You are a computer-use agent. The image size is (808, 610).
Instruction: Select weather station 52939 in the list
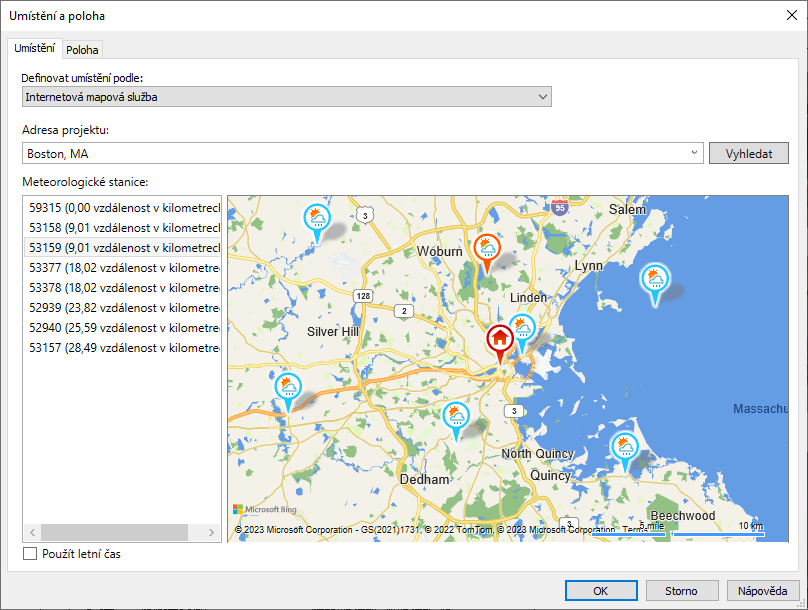coord(122,308)
